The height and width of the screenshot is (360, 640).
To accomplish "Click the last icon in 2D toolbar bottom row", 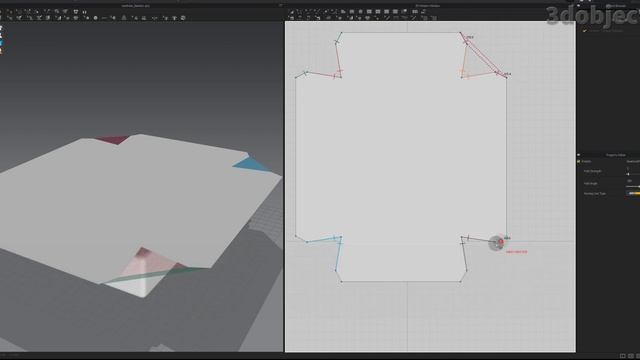I will point(433,18).
